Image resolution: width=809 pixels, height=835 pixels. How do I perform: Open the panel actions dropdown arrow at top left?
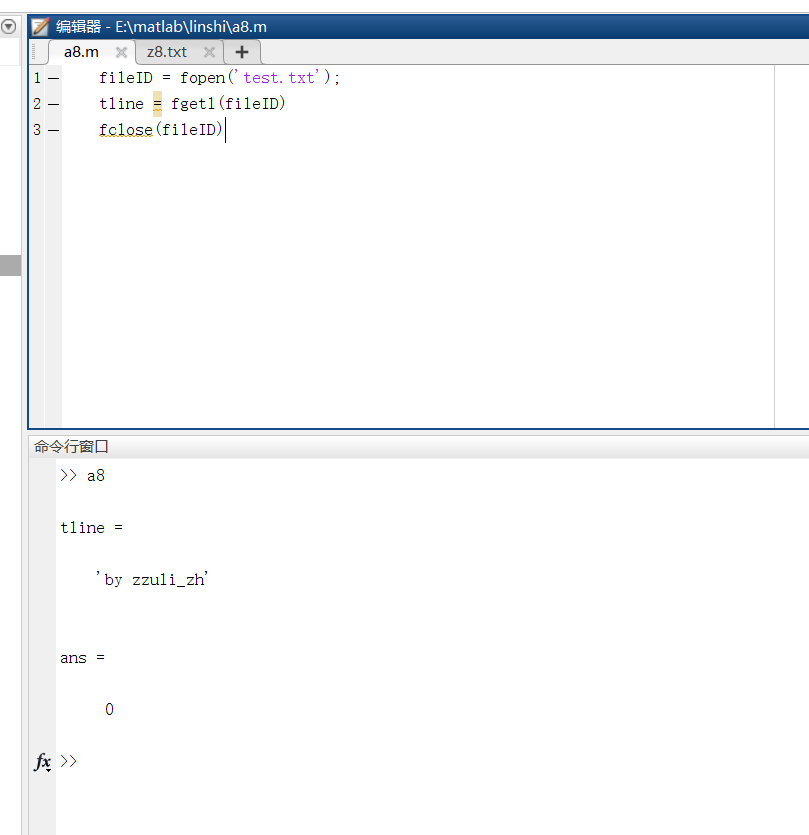click(9, 26)
